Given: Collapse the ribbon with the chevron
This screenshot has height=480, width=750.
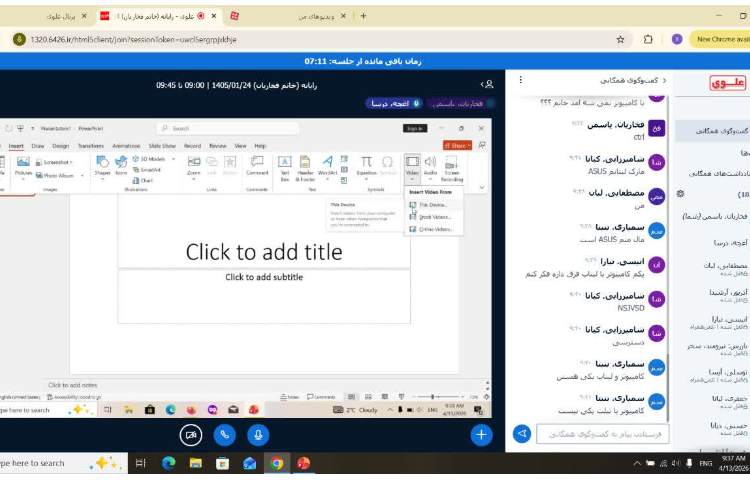Looking at the screenshot, I should [x=482, y=187].
